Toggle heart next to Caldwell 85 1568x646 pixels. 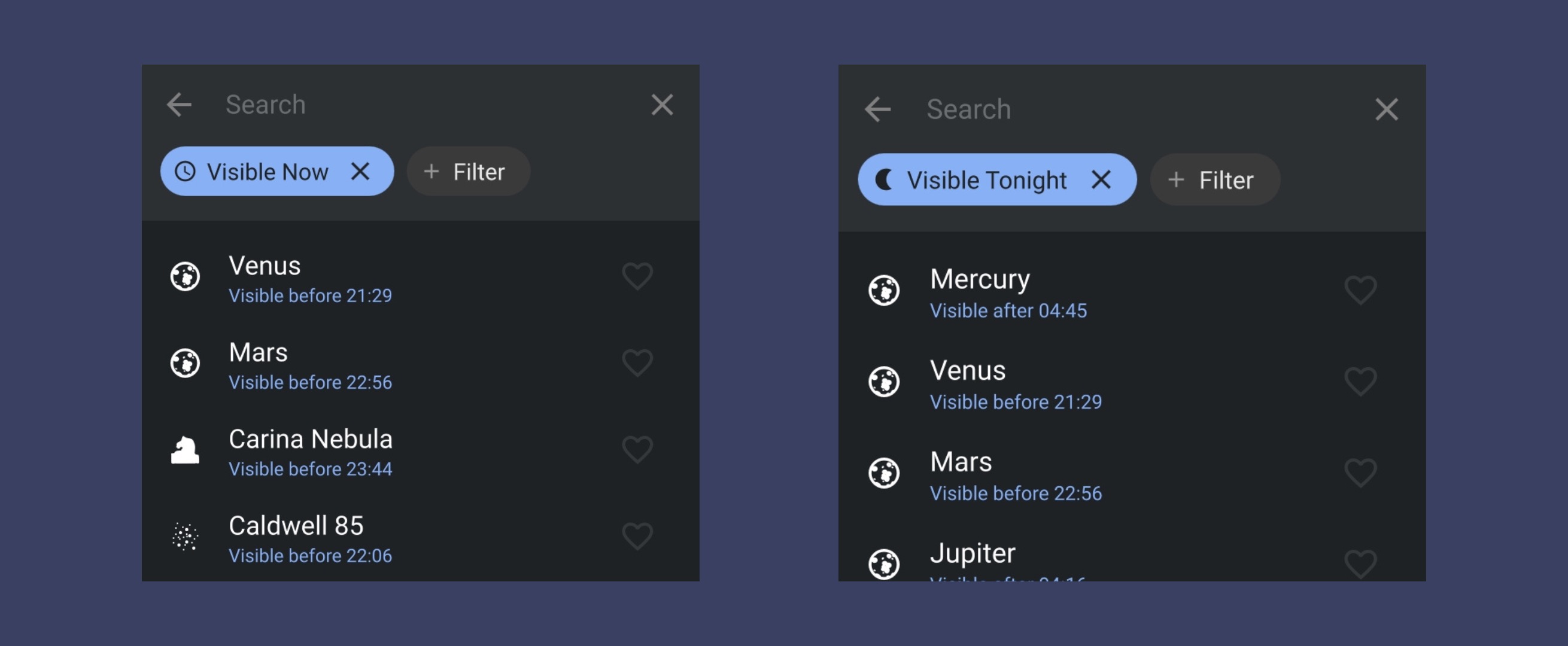pos(637,537)
